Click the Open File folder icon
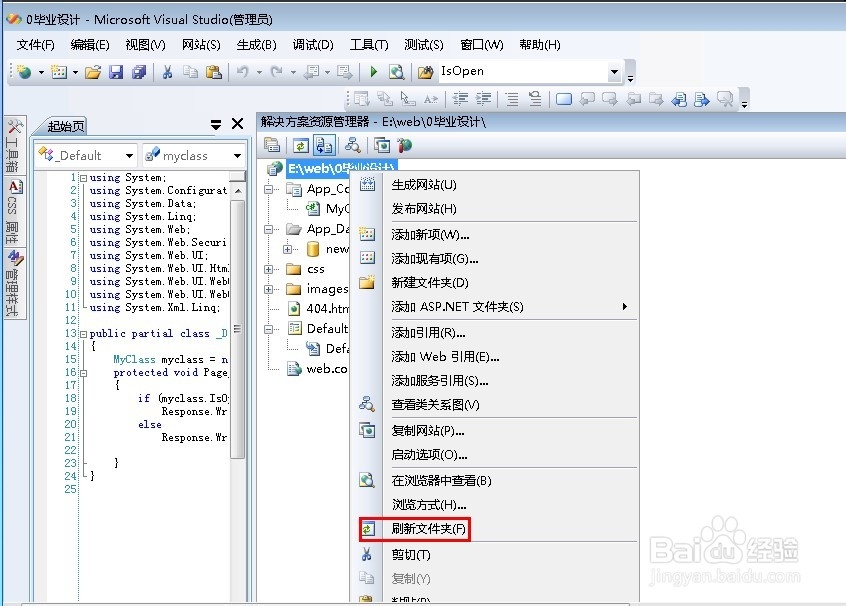The height and width of the screenshot is (606, 846). click(x=93, y=72)
